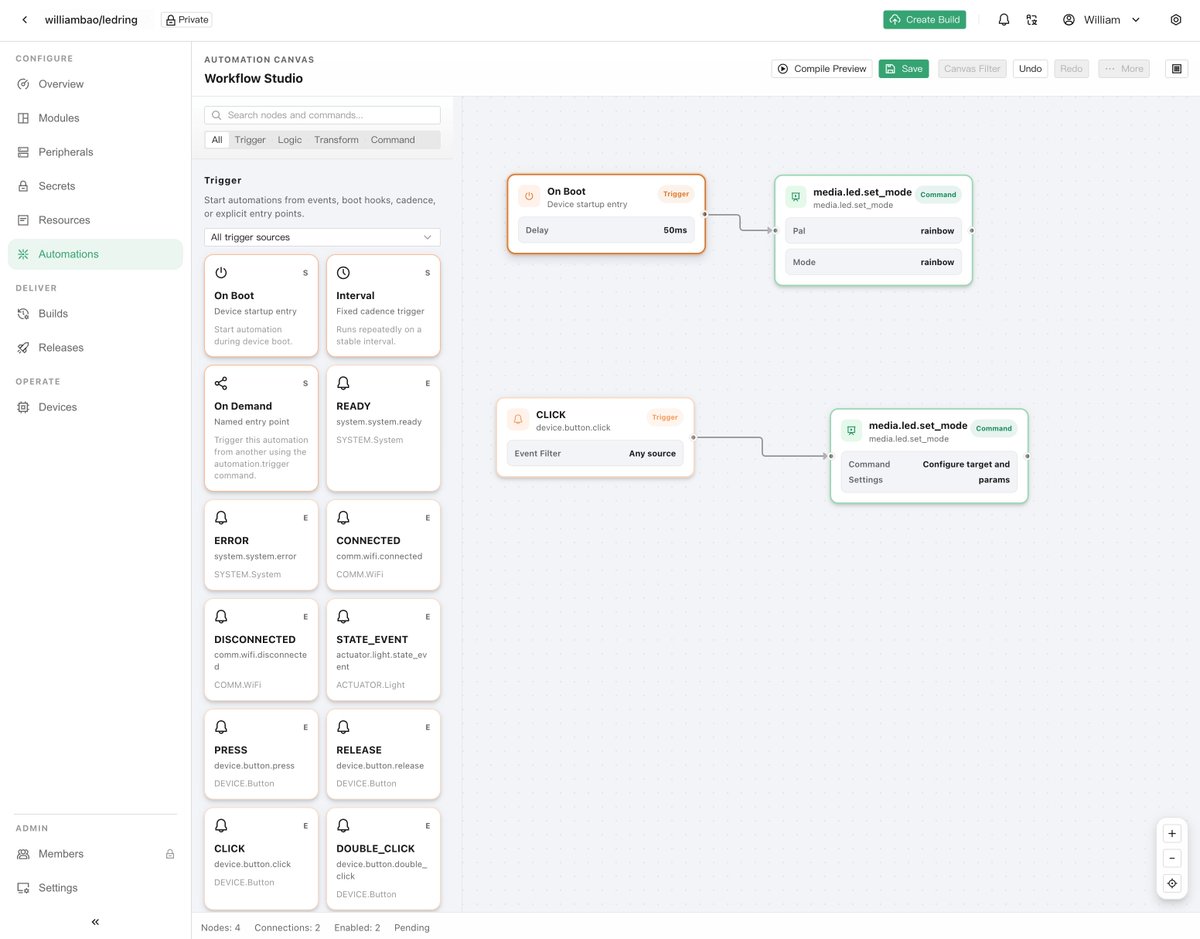Image resolution: width=1200 pixels, height=939 pixels.
Task: Click the icon on the lower media.led.set_mode node
Action: click(x=851, y=431)
